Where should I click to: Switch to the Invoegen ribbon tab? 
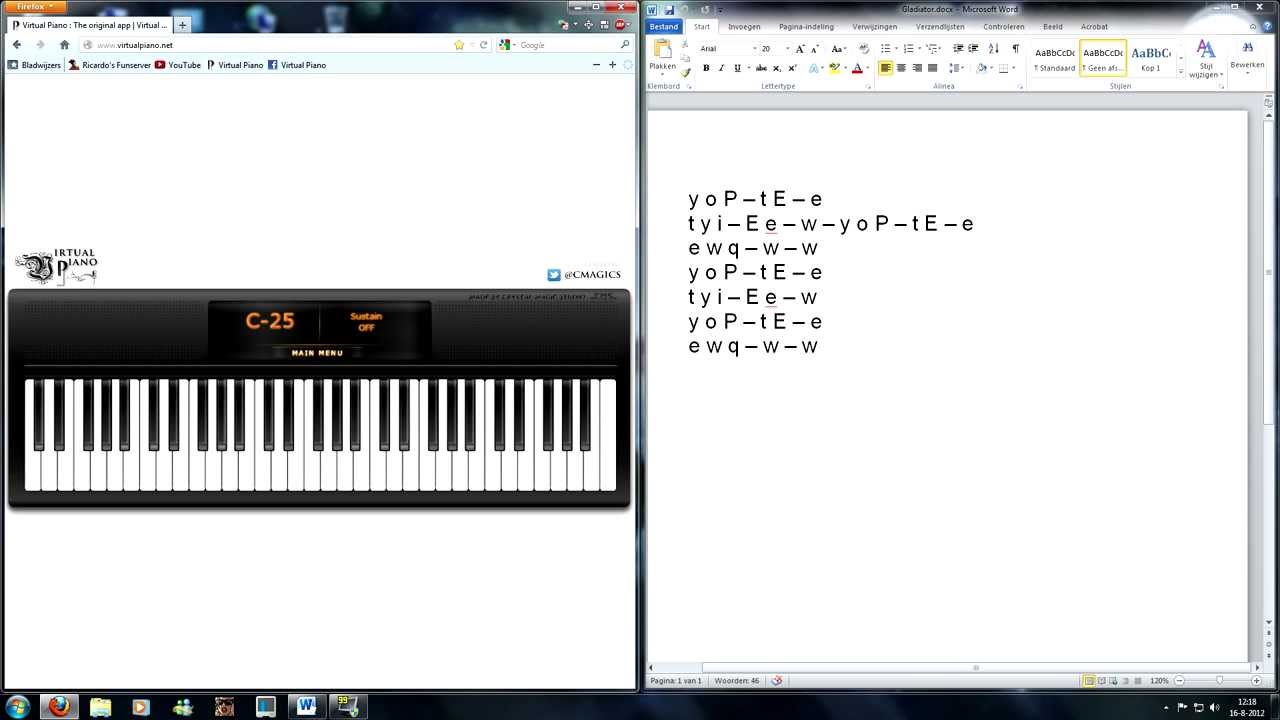(x=744, y=27)
